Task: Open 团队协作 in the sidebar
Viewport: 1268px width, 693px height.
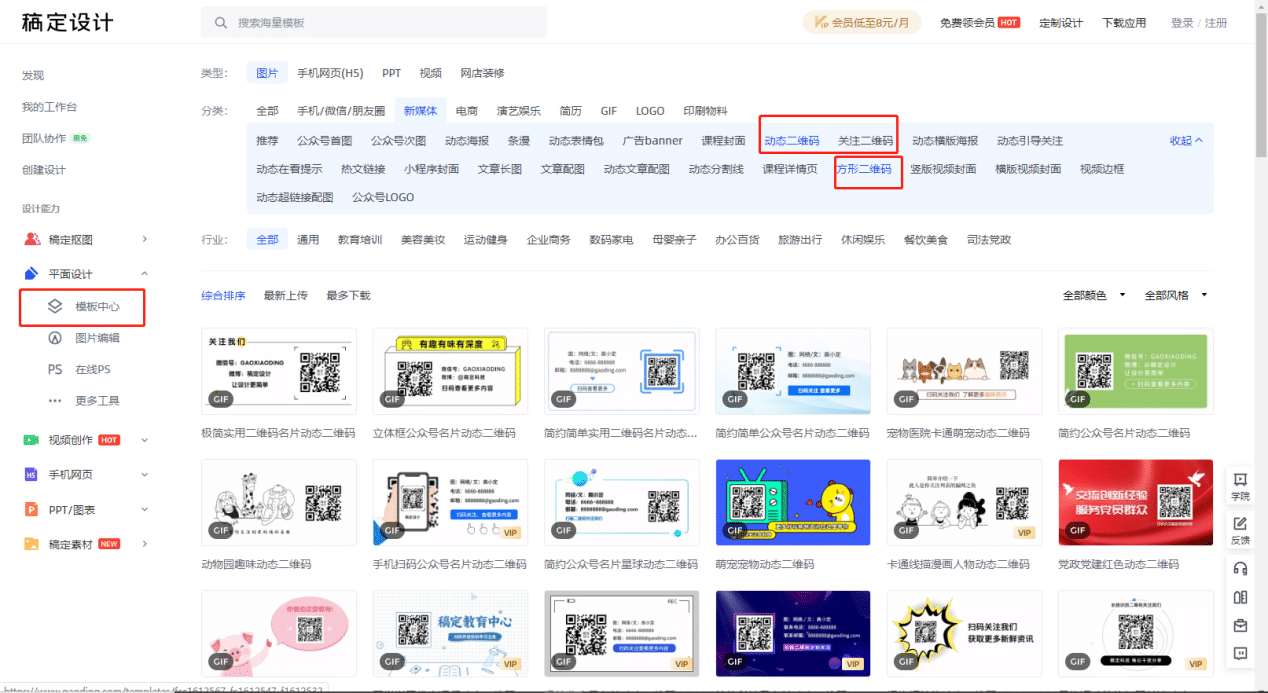Action: 44,138
